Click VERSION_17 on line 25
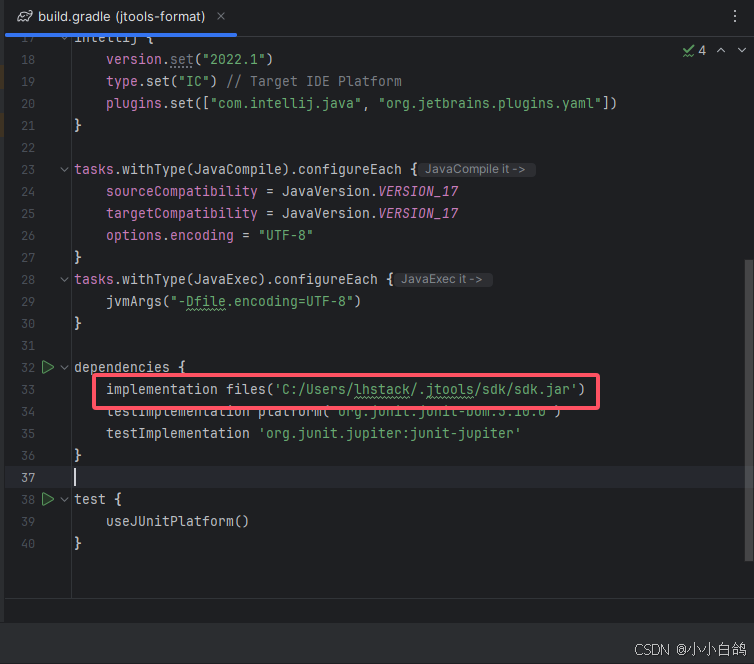The width and height of the screenshot is (754, 664). pyautogui.click(x=418, y=213)
